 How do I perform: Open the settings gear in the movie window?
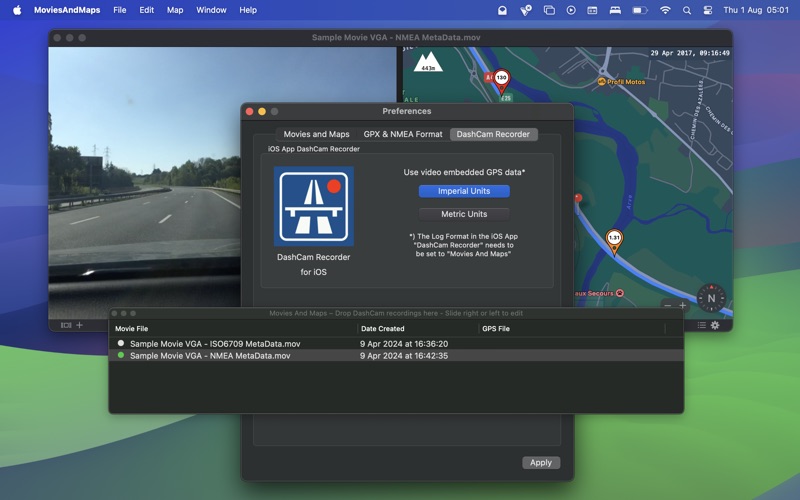715,325
